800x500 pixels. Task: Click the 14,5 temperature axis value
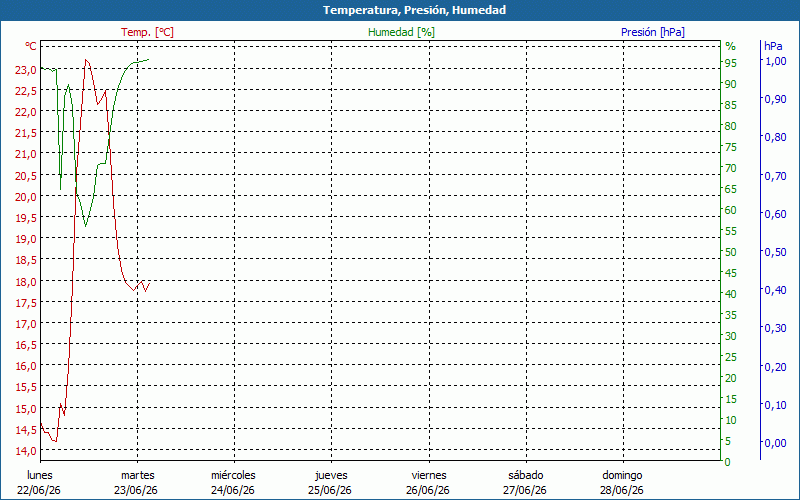pos(26,430)
